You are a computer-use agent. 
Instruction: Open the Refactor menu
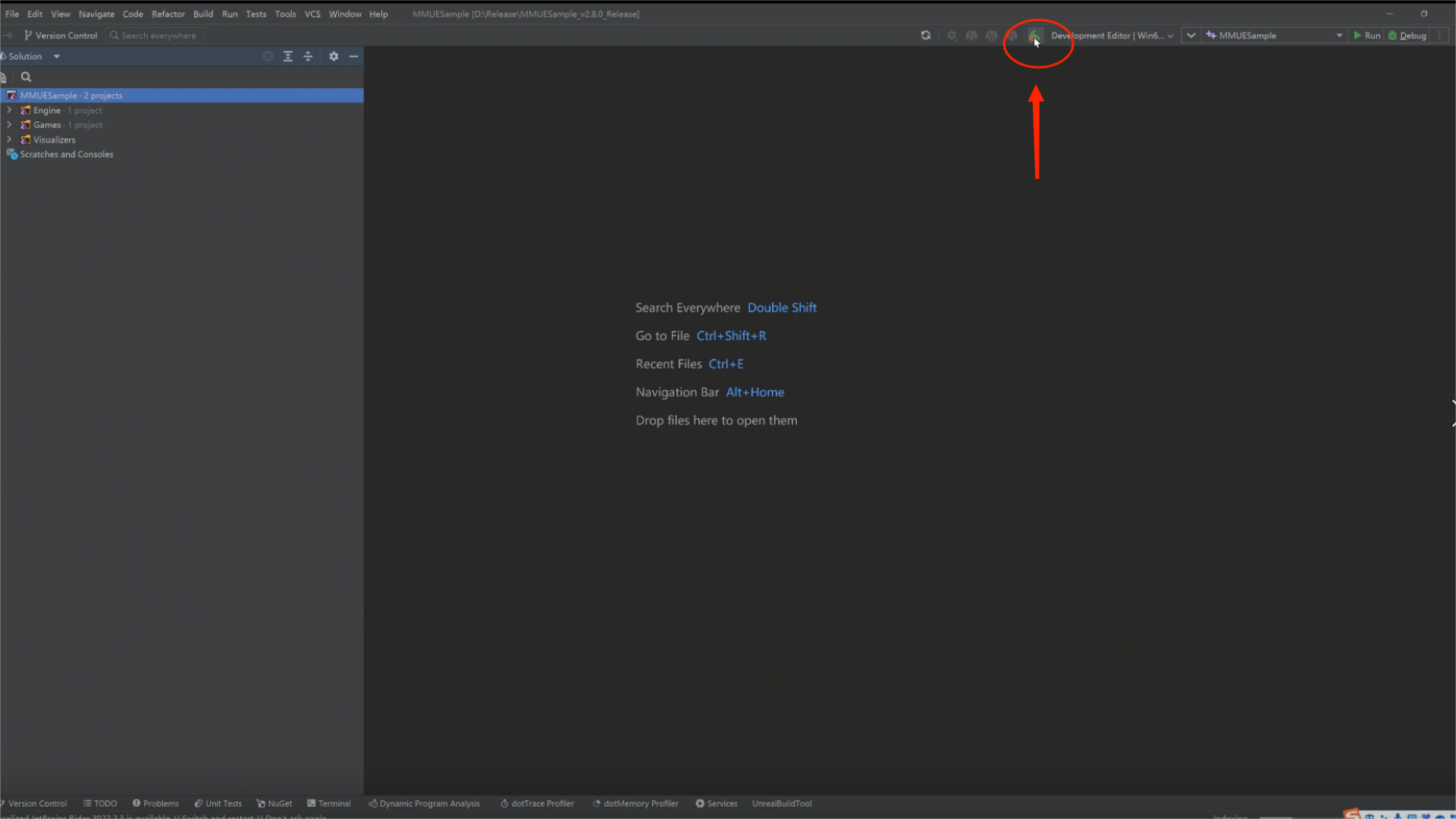tap(168, 14)
